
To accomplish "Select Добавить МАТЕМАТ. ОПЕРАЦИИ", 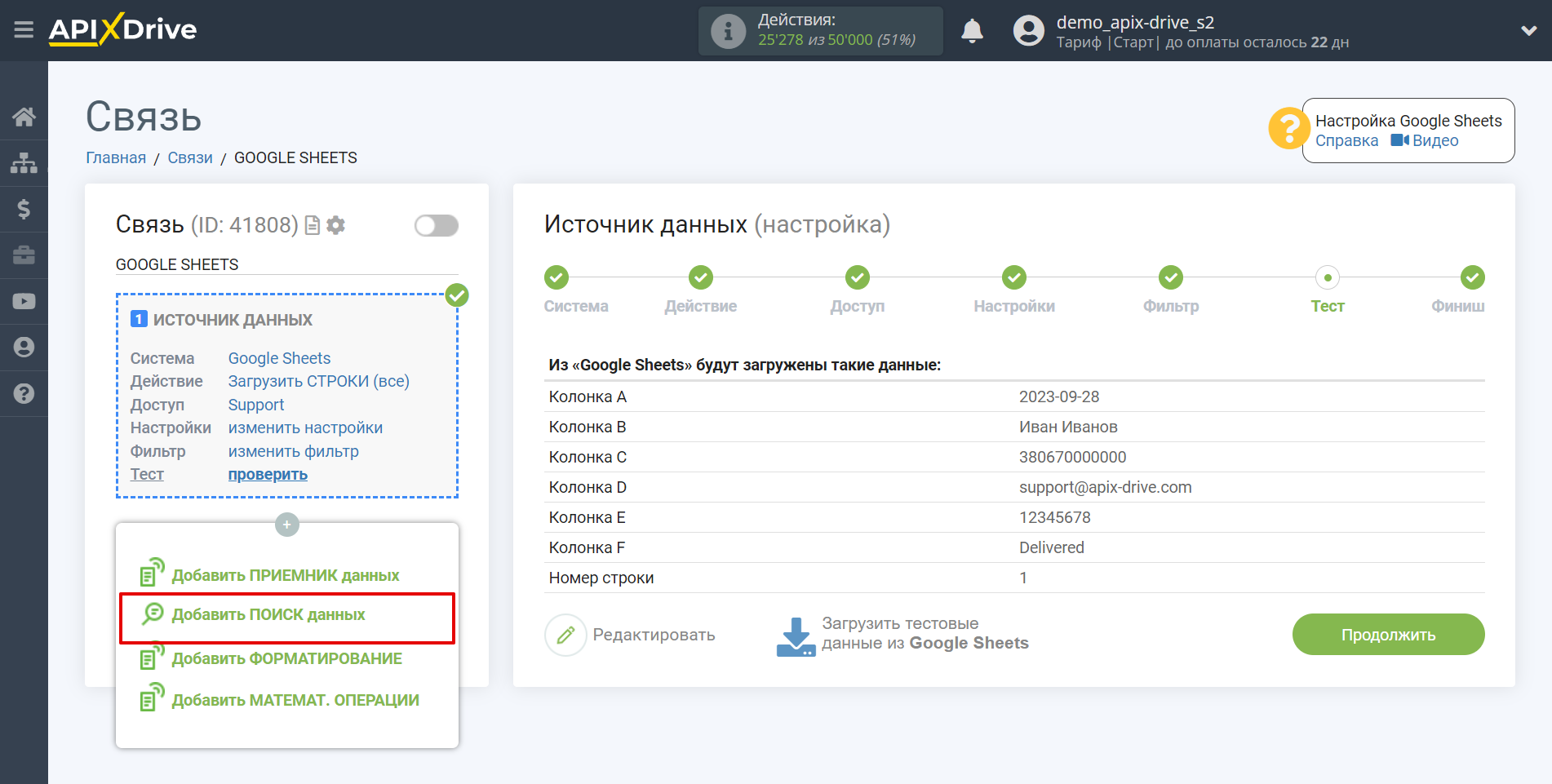I will coord(279,699).
